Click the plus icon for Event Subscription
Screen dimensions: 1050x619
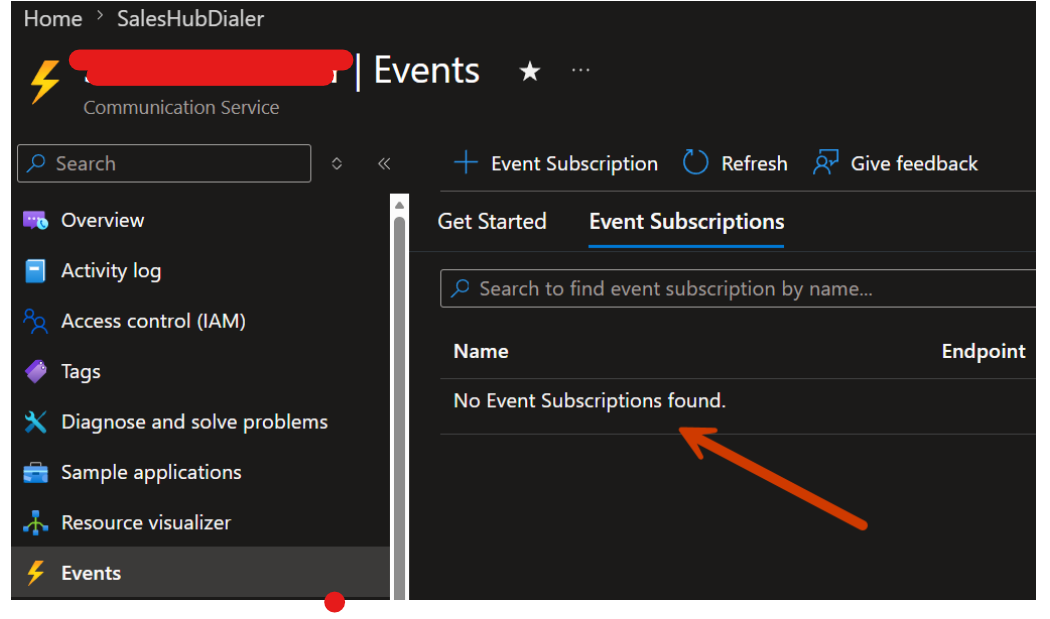pos(466,163)
